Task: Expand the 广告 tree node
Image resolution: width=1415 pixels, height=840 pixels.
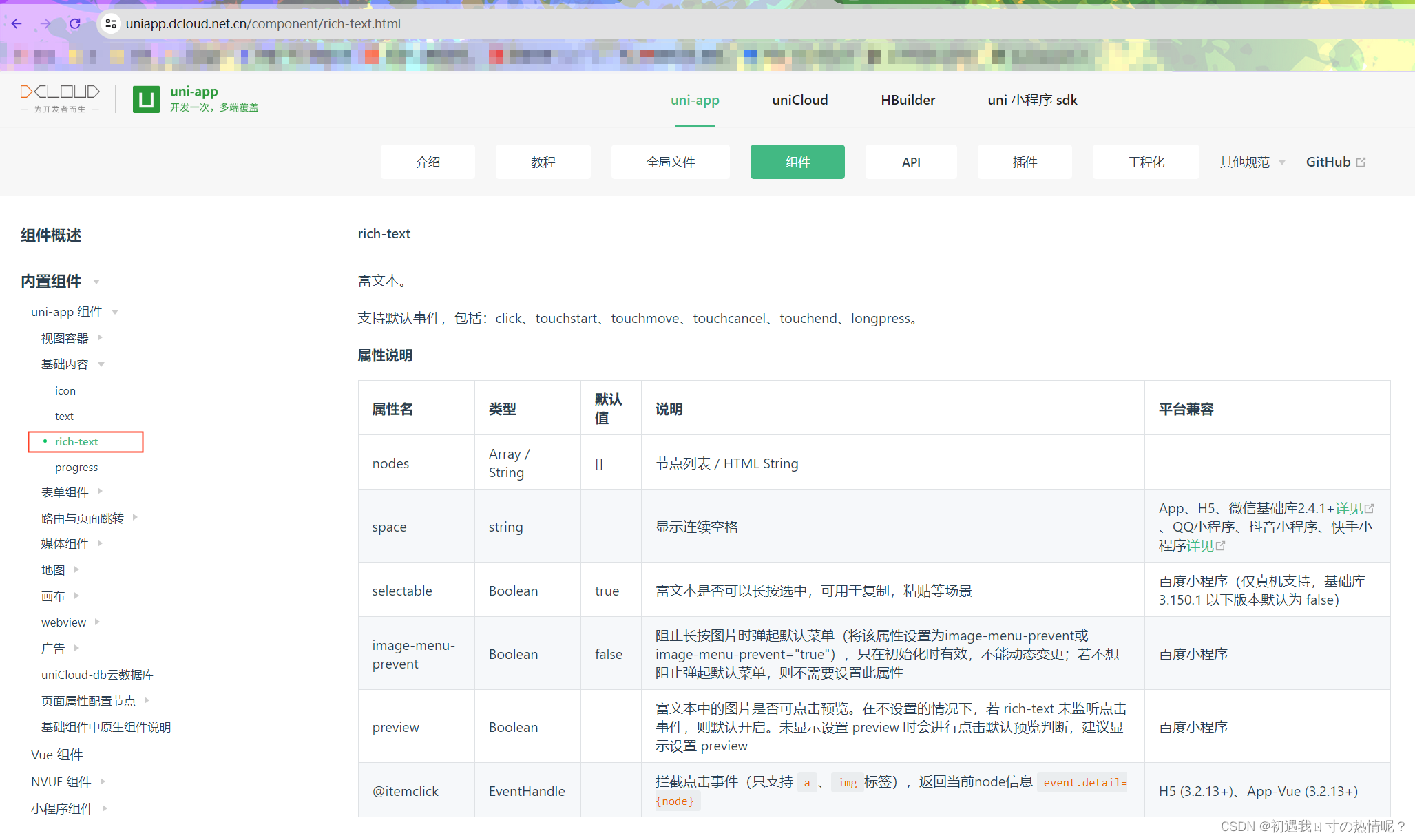Action: click(x=60, y=649)
